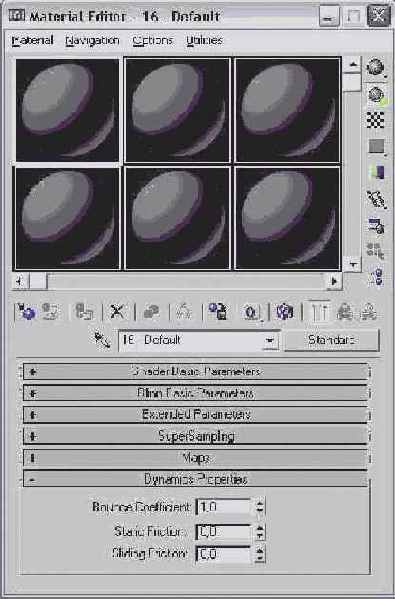The height and width of the screenshot is (599, 395).
Task: Toggle Show Map in Viewport icon
Action: [x=285, y=312]
